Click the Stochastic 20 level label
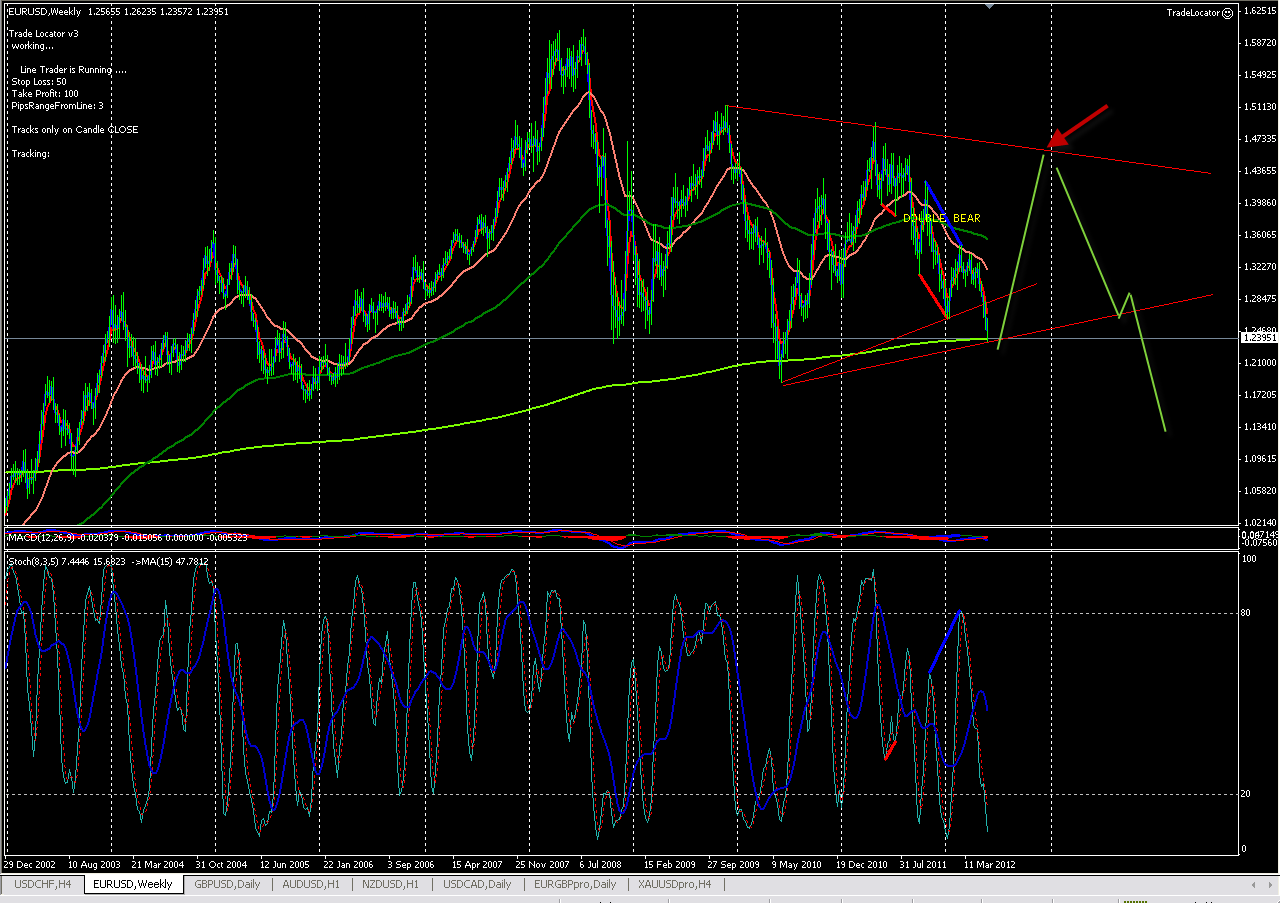This screenshot has width=1280, height=903. pos(1246,794)
